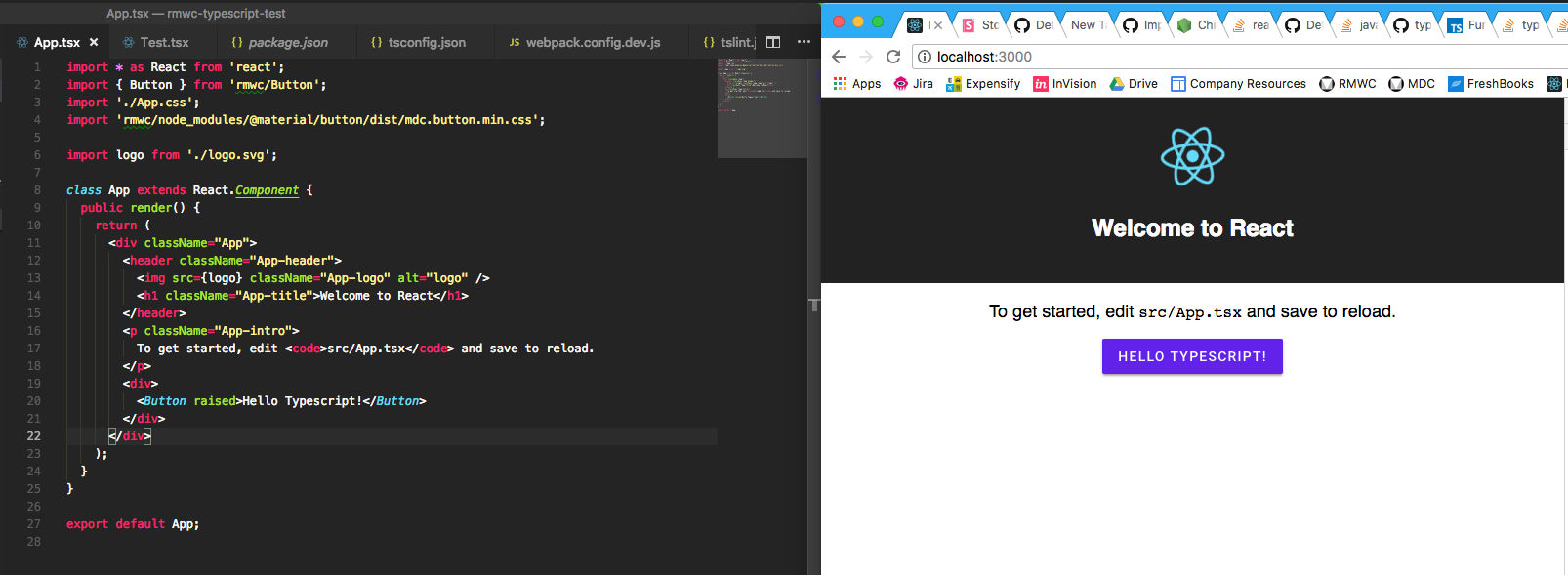Open the Drive bookmark
Viewport: 1568px width, 575px height.
(1134, 84)
